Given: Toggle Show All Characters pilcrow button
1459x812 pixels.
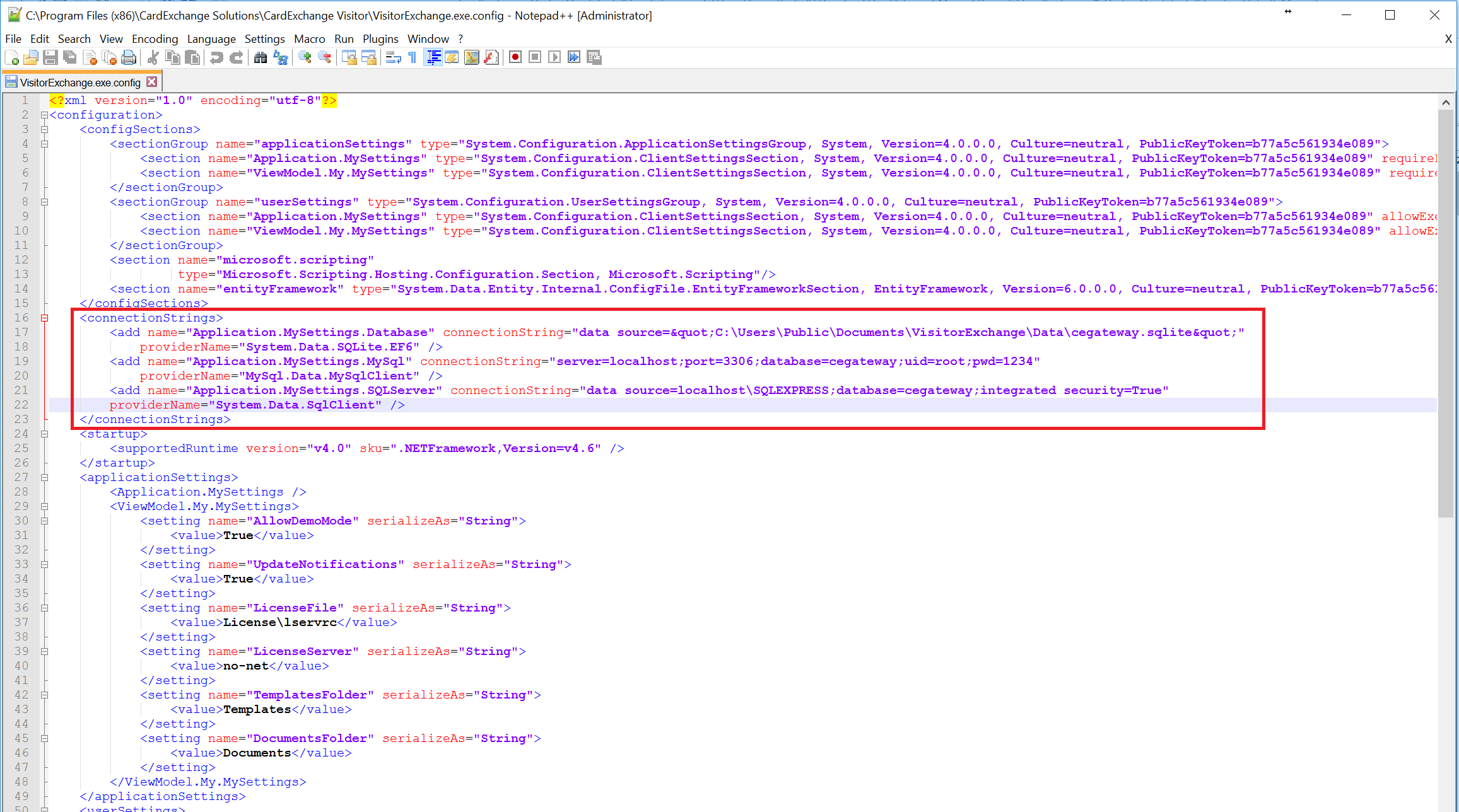Looking at the screenshot, I should coord(413,58).
